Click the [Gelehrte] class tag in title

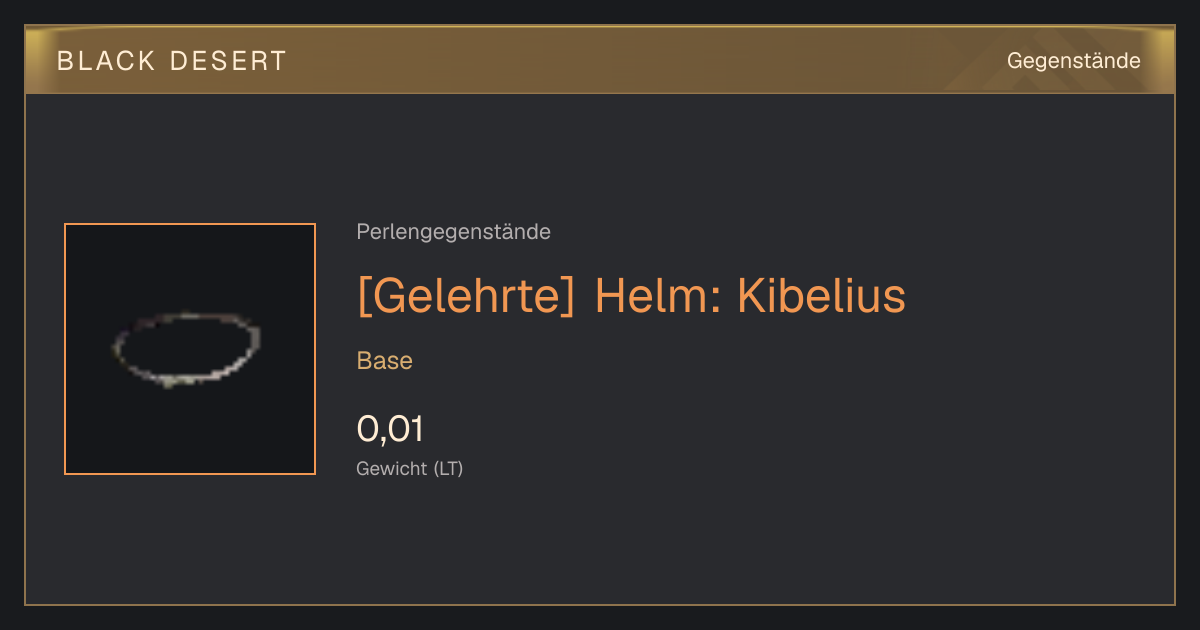tap(466, 296)
